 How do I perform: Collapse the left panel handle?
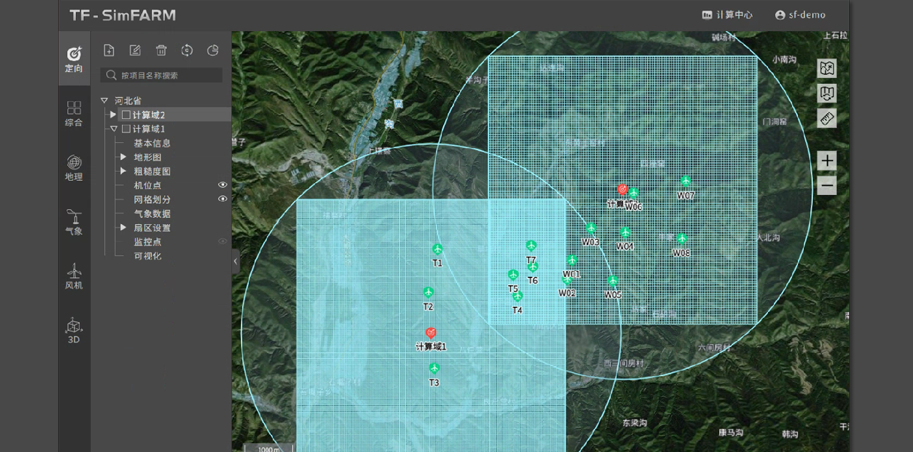pos(235,262)
